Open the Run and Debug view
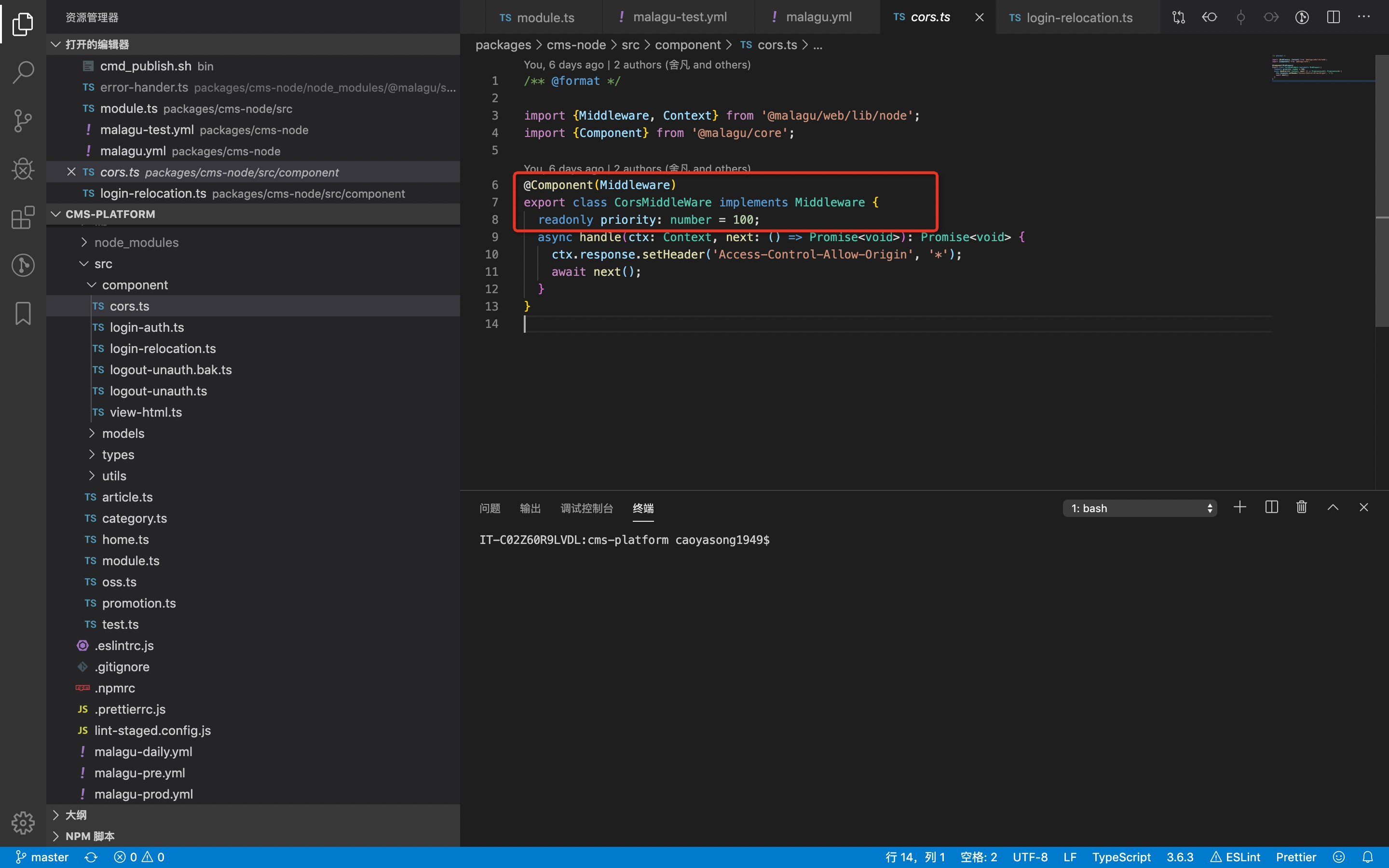 23,169
